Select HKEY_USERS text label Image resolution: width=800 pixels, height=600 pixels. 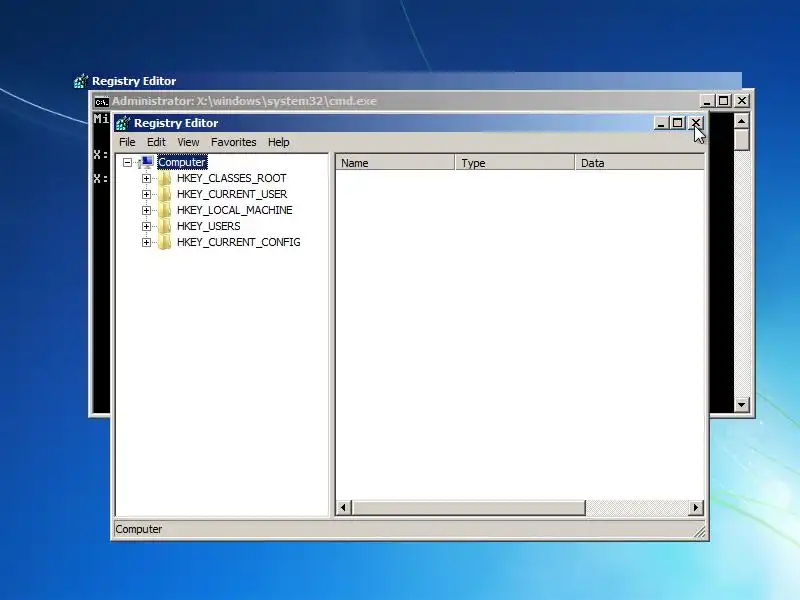[208, 226]
